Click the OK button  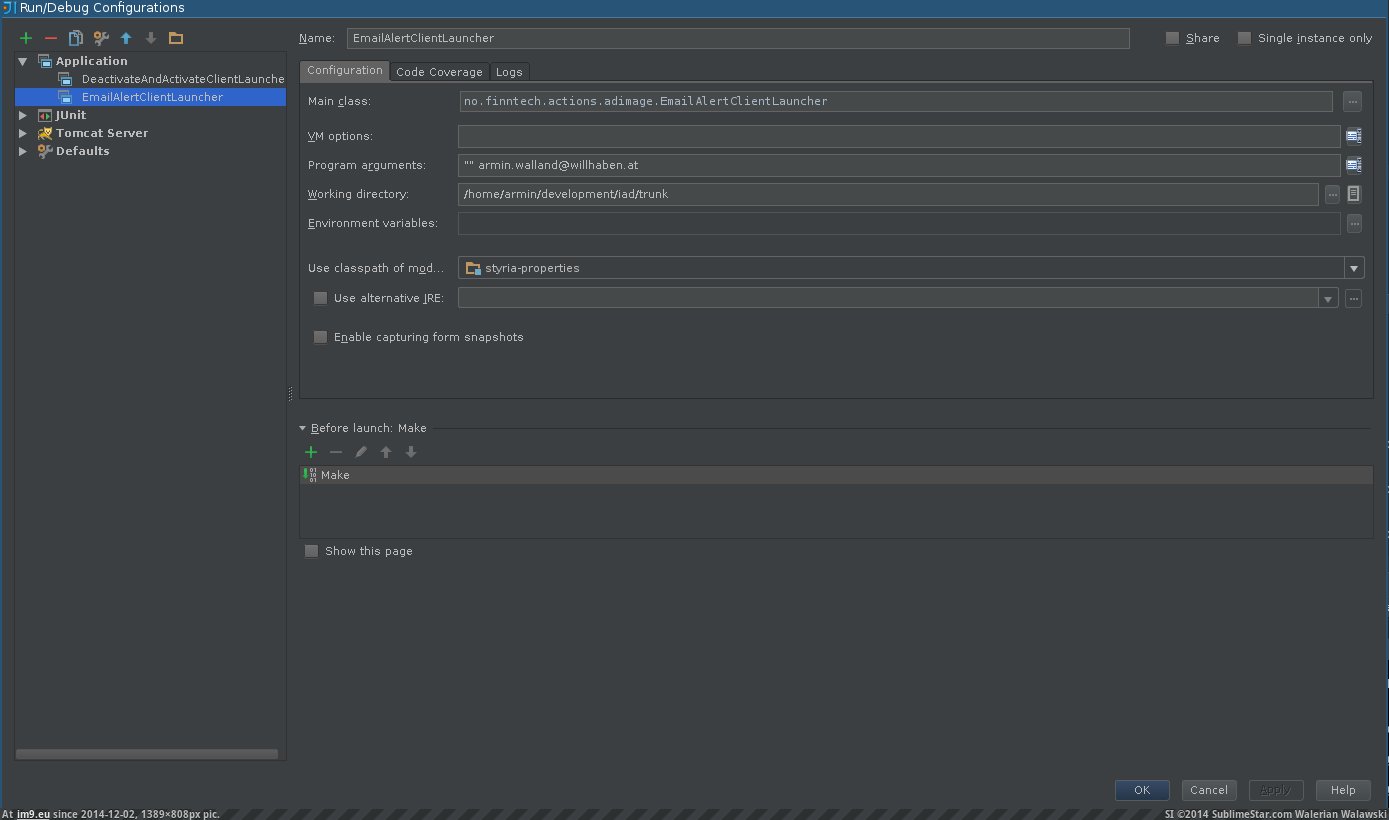(1142, 790)
